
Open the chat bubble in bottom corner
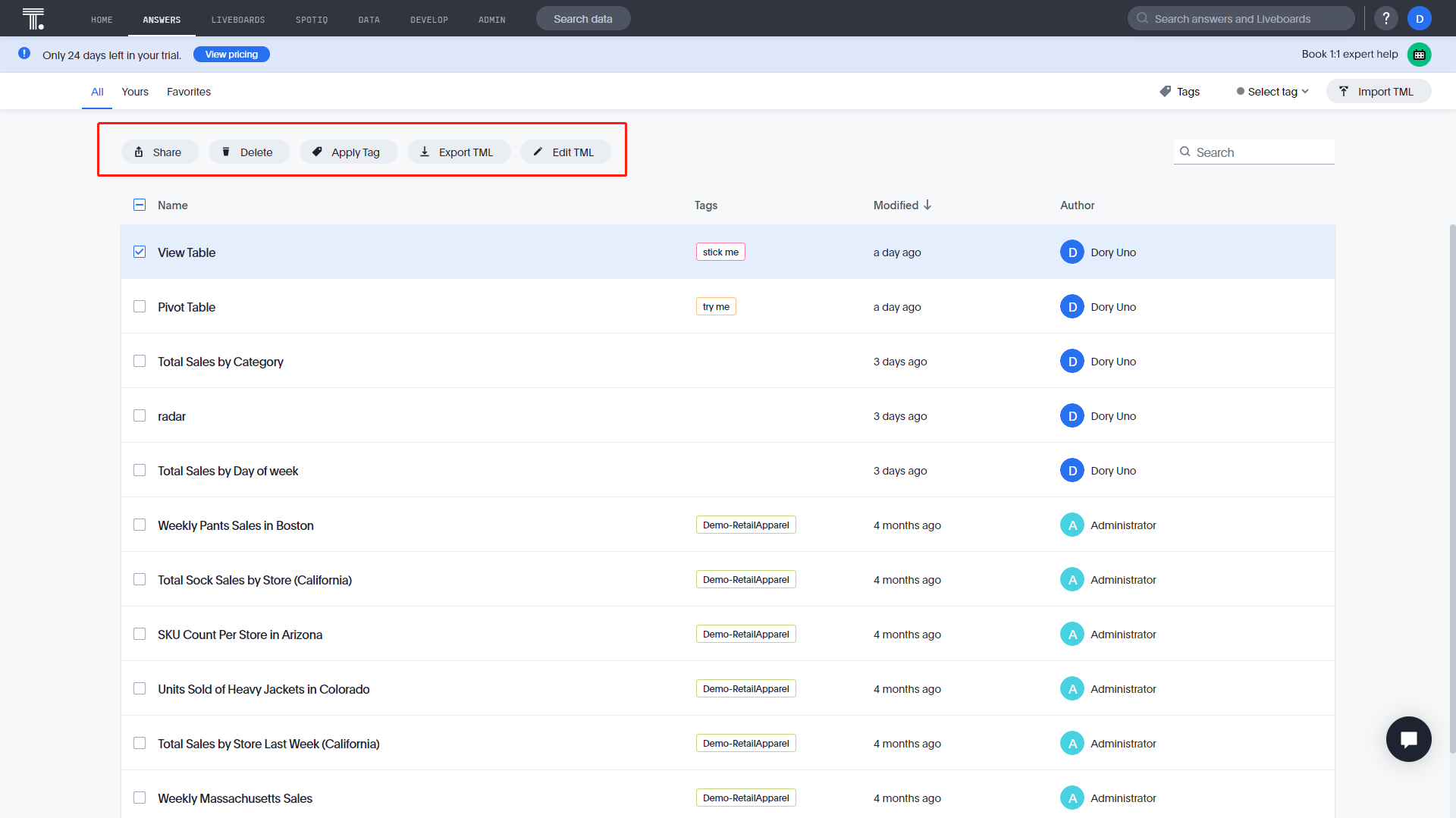click(x=1409, y=738)
